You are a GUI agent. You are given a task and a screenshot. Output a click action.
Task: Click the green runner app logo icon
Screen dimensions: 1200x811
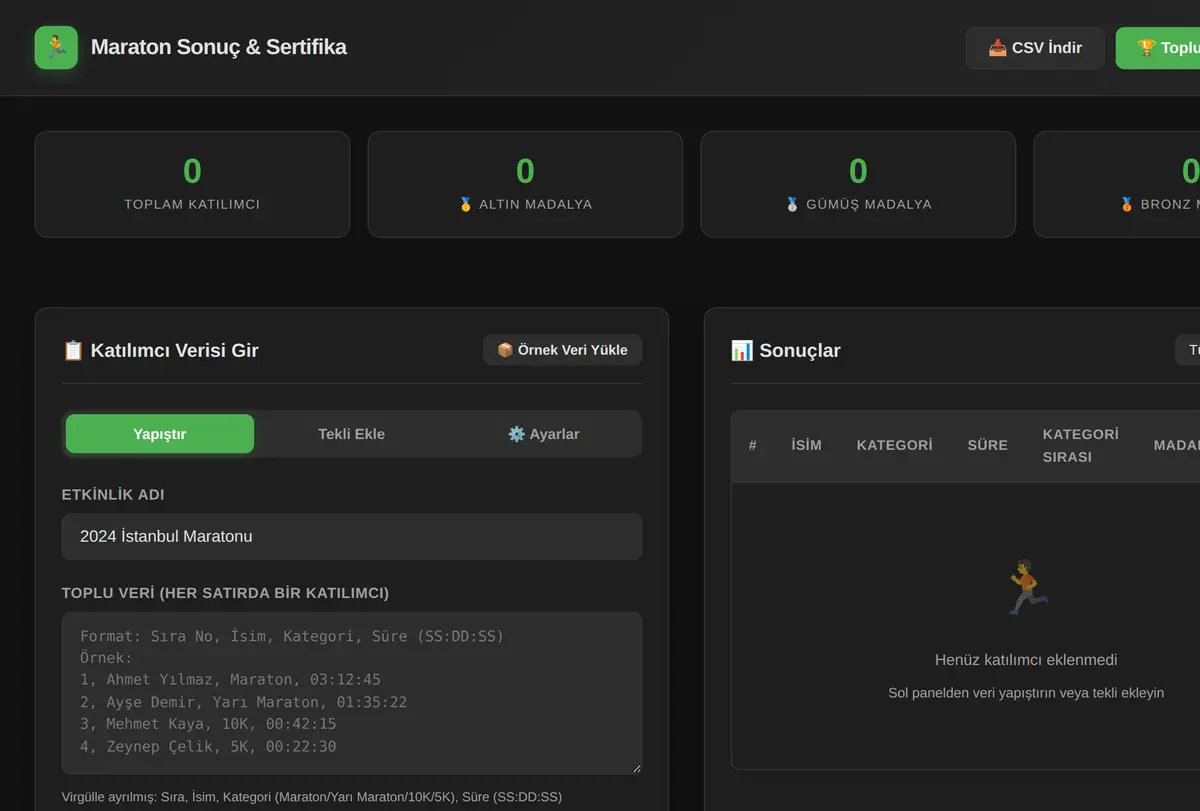(56, 48)
